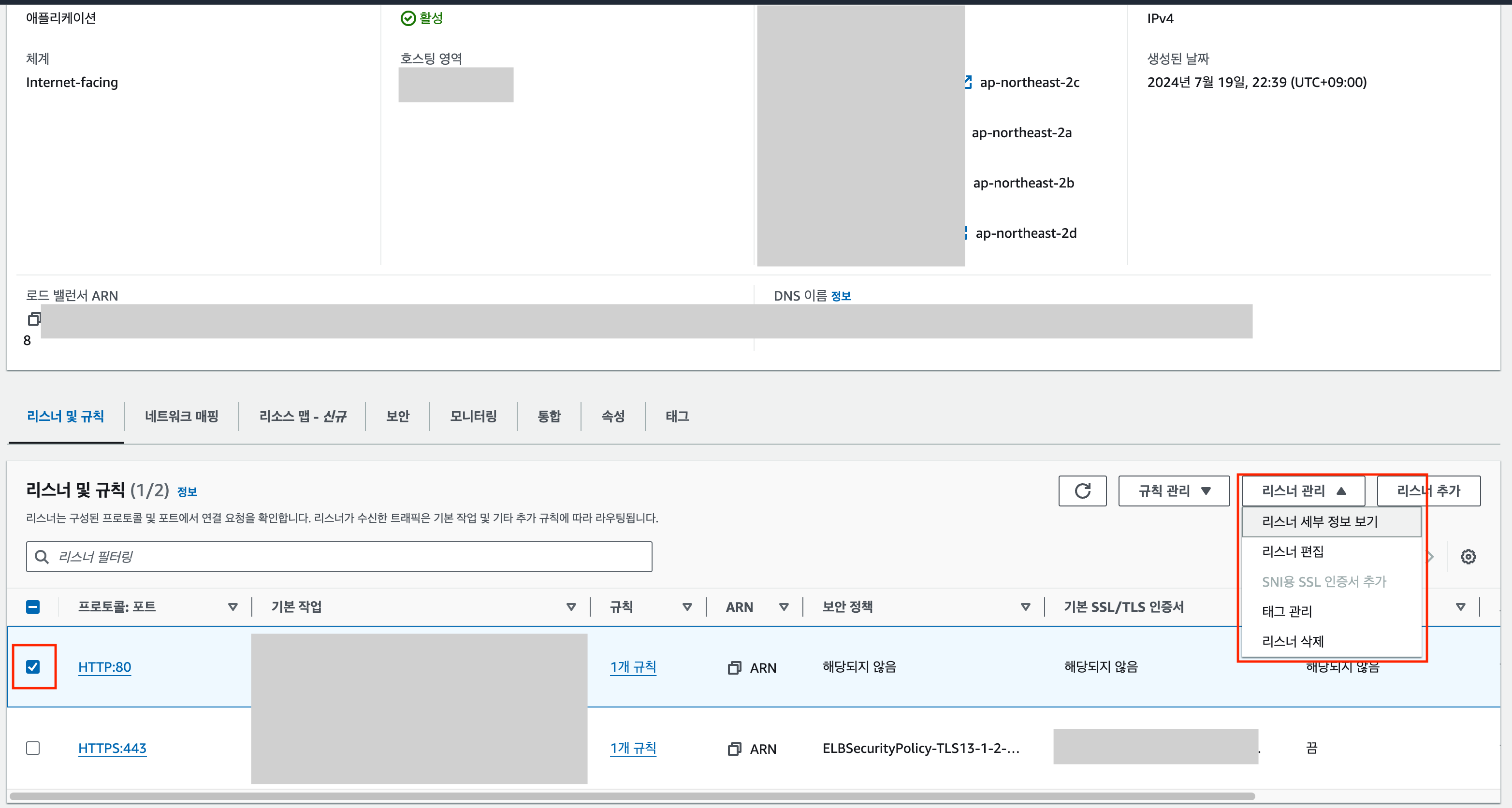Screen dimensions: 1512x808
Task: Uncheck the HTTP:80 listener checkbox
Action: (x=33, y=666)
